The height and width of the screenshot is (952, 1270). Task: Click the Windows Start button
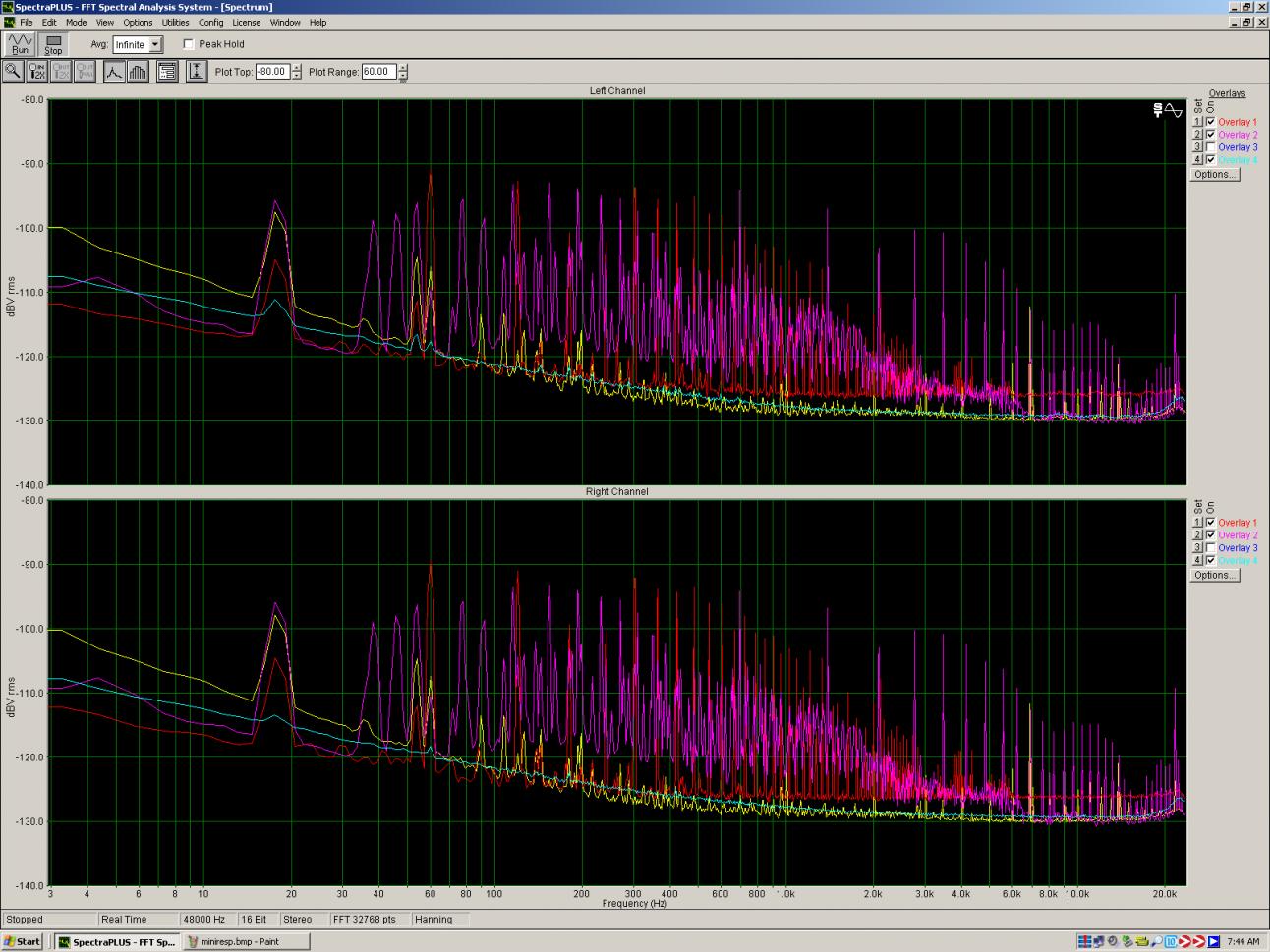click(x=22, y=941)
